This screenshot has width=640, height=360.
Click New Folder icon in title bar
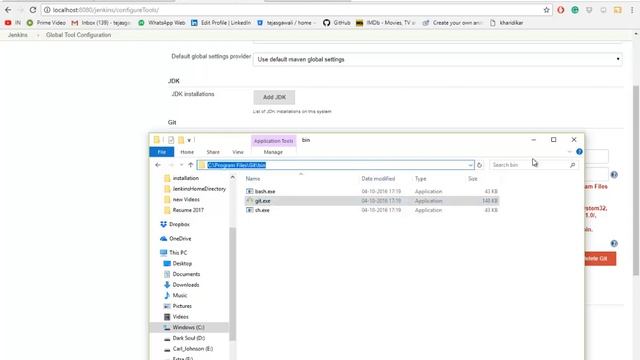[x=181, y=140]
